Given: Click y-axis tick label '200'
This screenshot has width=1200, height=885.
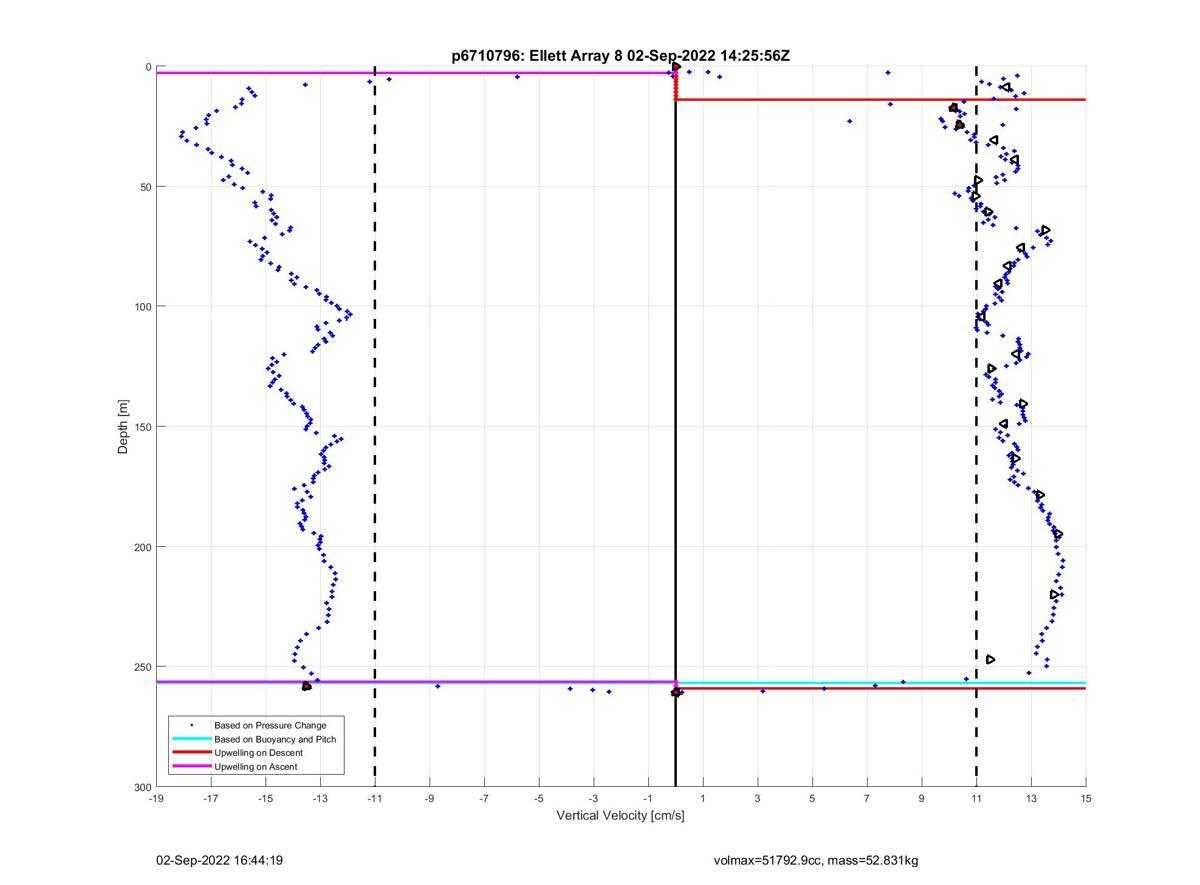Looking at the screenshot, I should coord(142,547).
